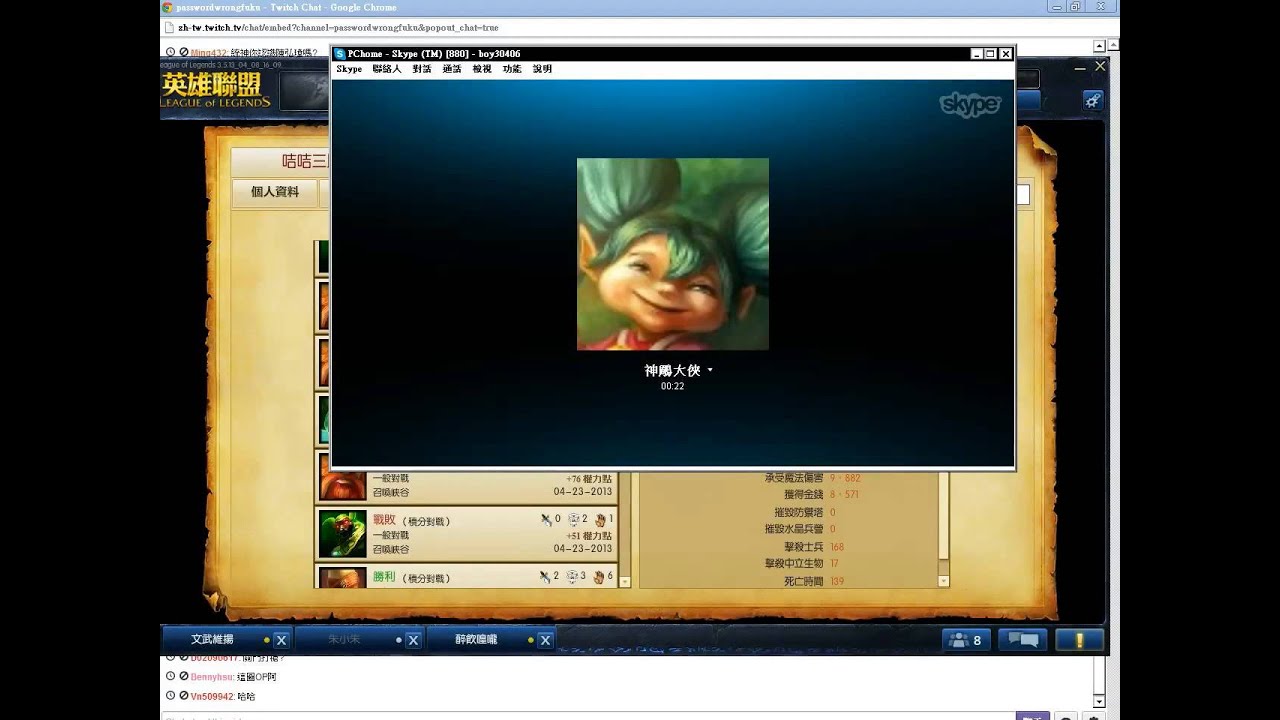Viewport: 1280px width, 720px height.
Task: Click the tools icon in League client header
Action: [x=1093, y=100]
